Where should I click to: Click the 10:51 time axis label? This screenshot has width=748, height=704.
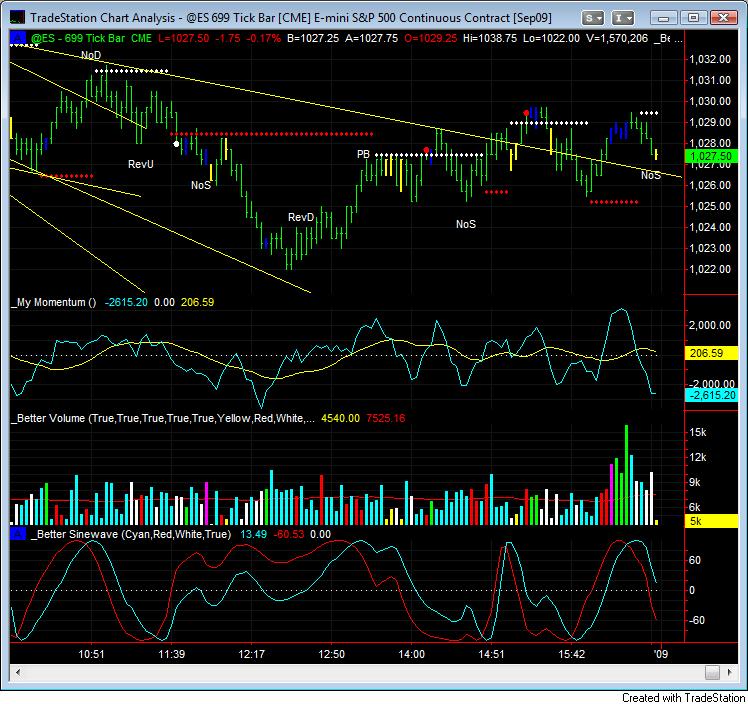[x=91, y=654]
